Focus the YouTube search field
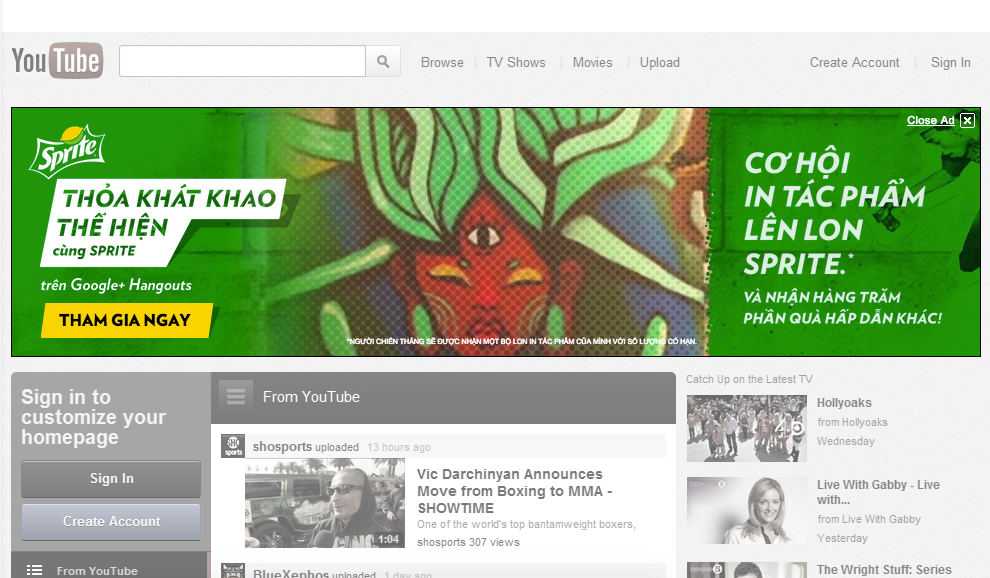Screen dimensions: 990x578 (x=242, y=61)
